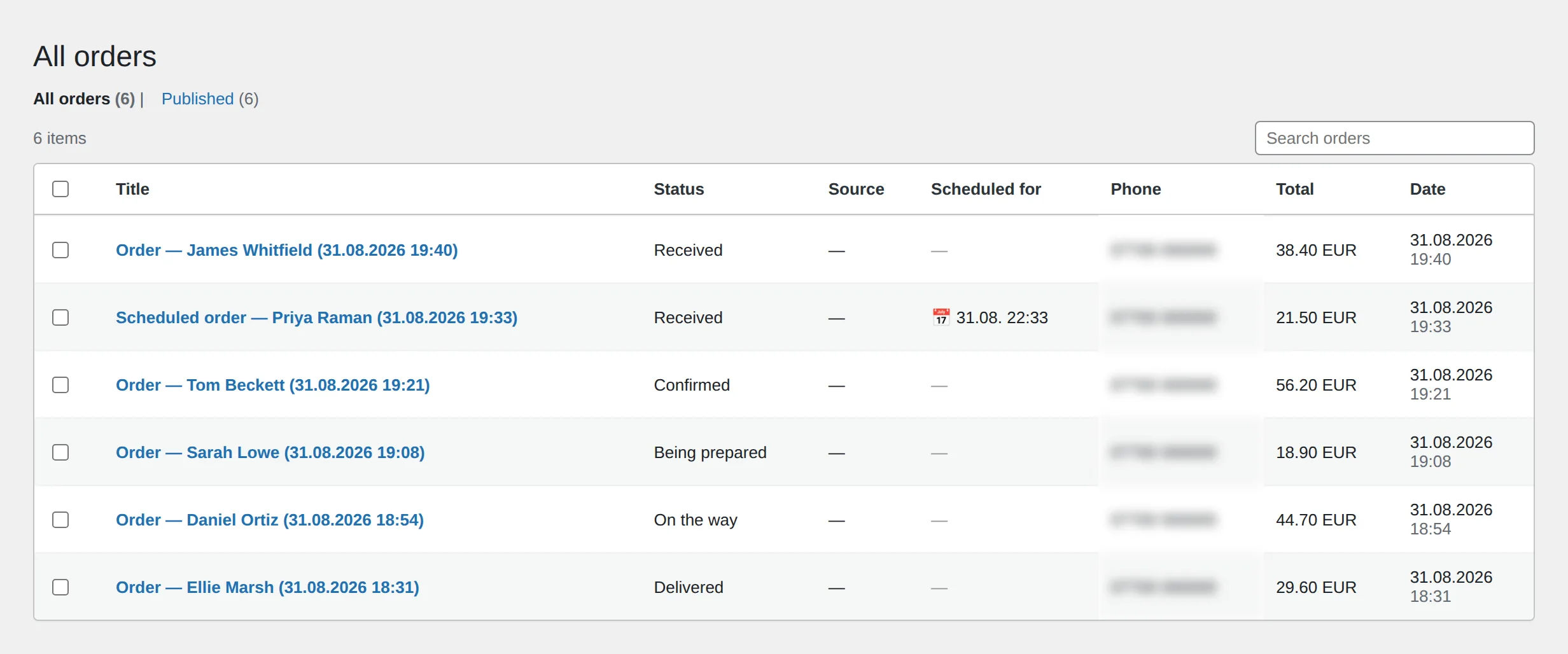Click the Date column header
Image resolution: width=1568 pixels, height=654 pixels.
[x=1427, y=189]
